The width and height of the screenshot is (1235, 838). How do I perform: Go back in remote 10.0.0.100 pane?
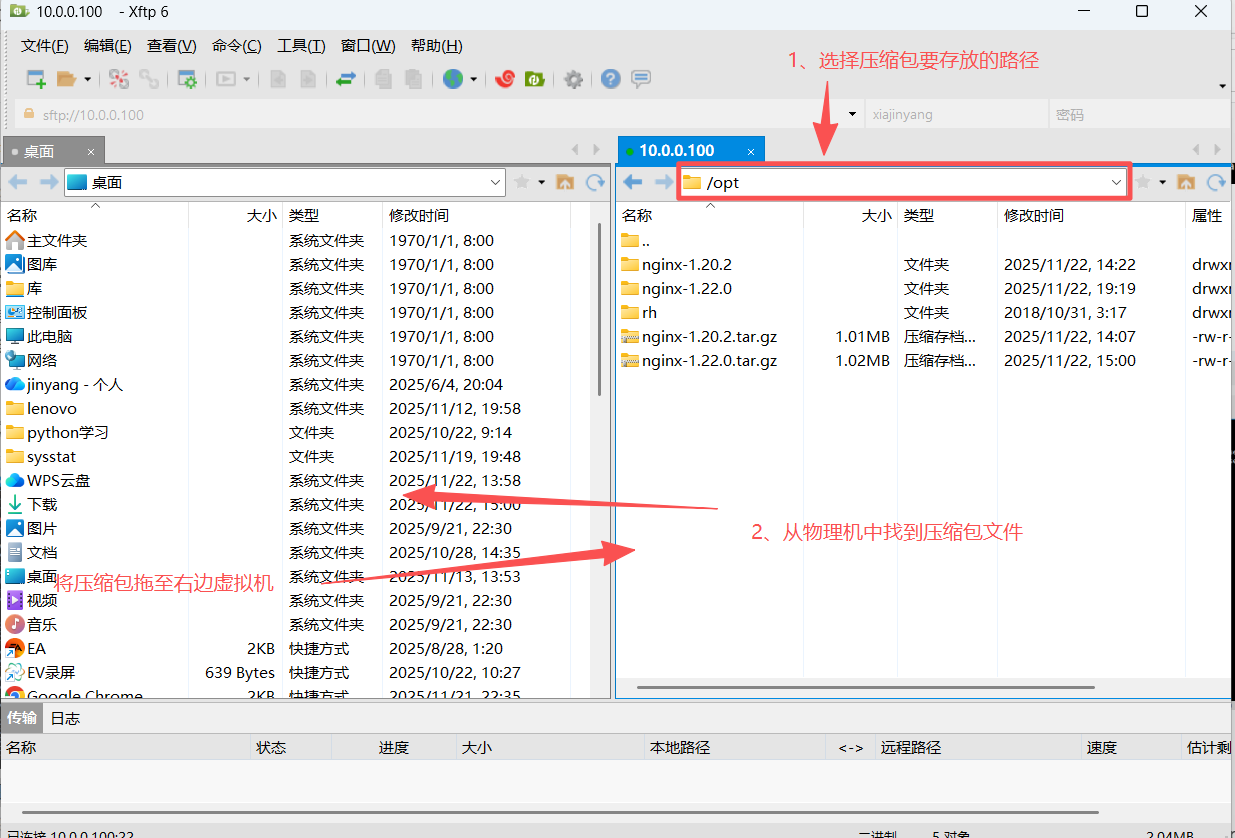point(633,182)
